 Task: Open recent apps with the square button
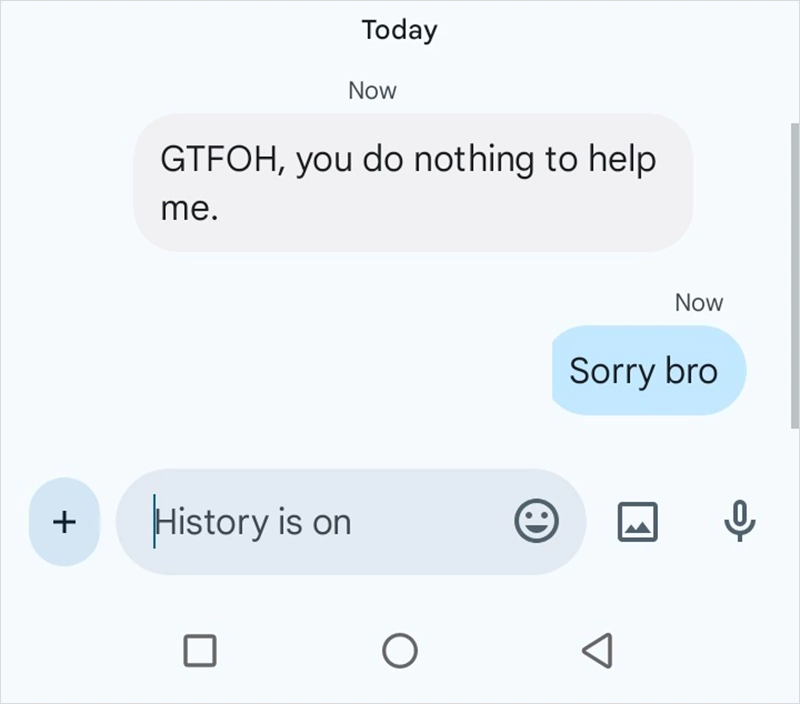click(x=201, y=649)
